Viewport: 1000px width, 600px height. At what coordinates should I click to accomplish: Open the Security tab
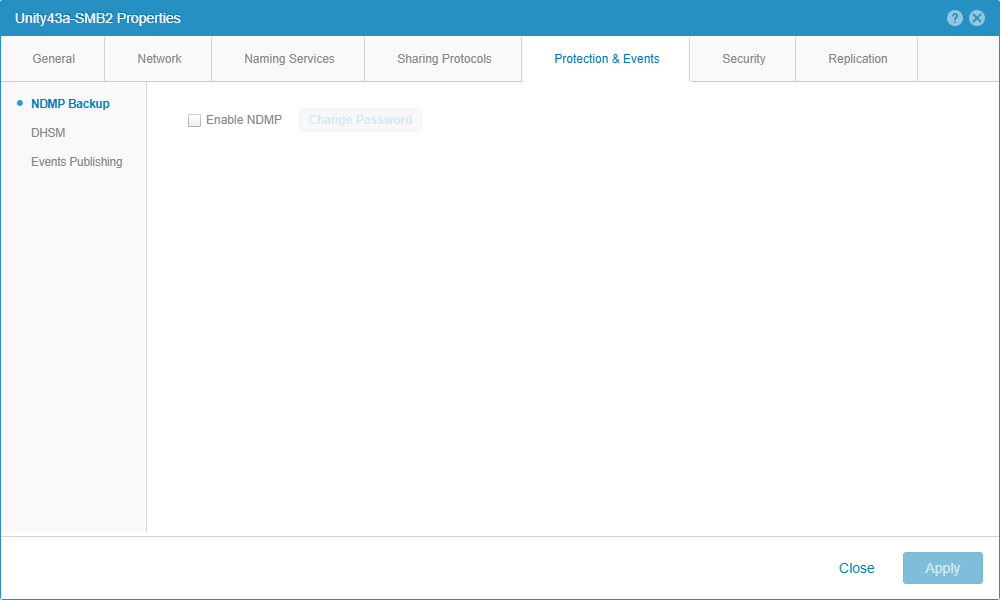click(743, 59)
